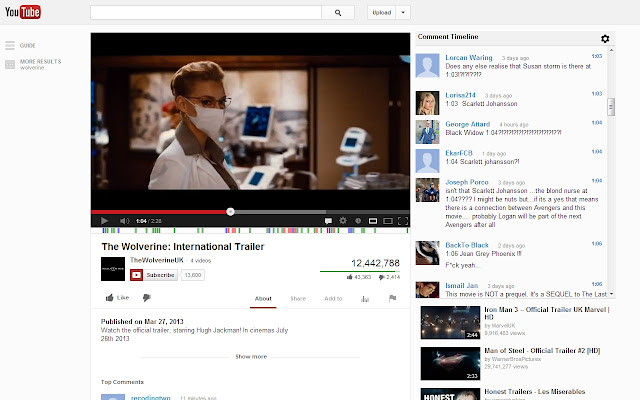Click the 13,600 subscriber count
This screenshot has width=640, height=400.
(193, 275)
